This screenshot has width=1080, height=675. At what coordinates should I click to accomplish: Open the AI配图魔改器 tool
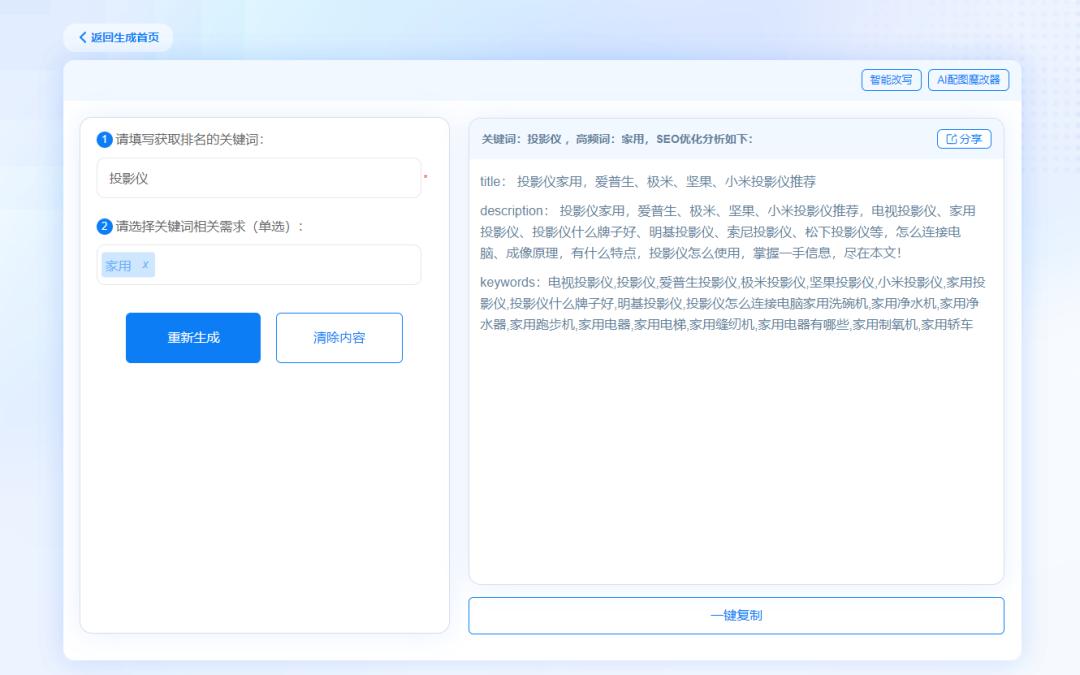(969, 80)
